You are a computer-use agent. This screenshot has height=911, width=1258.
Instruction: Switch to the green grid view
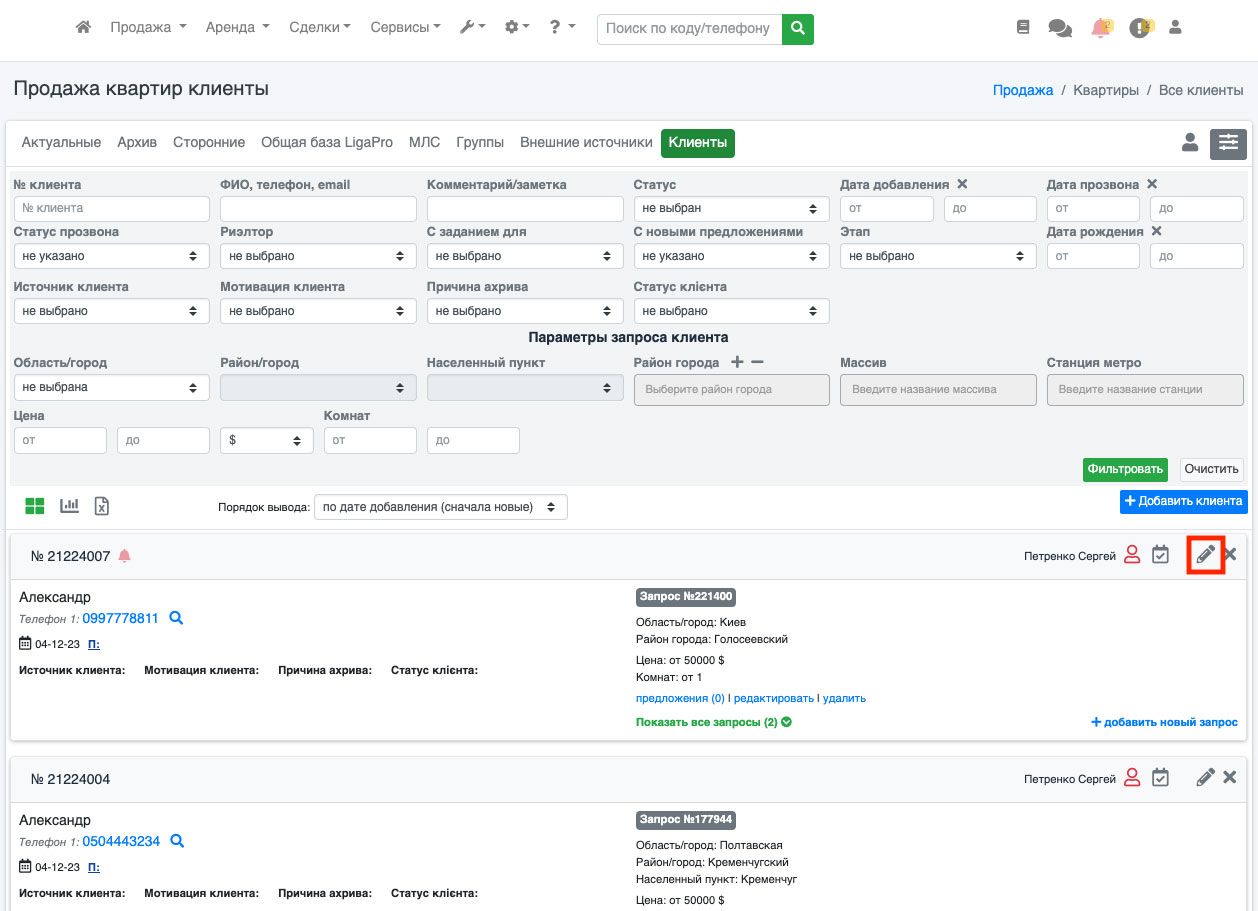[35, 506]
